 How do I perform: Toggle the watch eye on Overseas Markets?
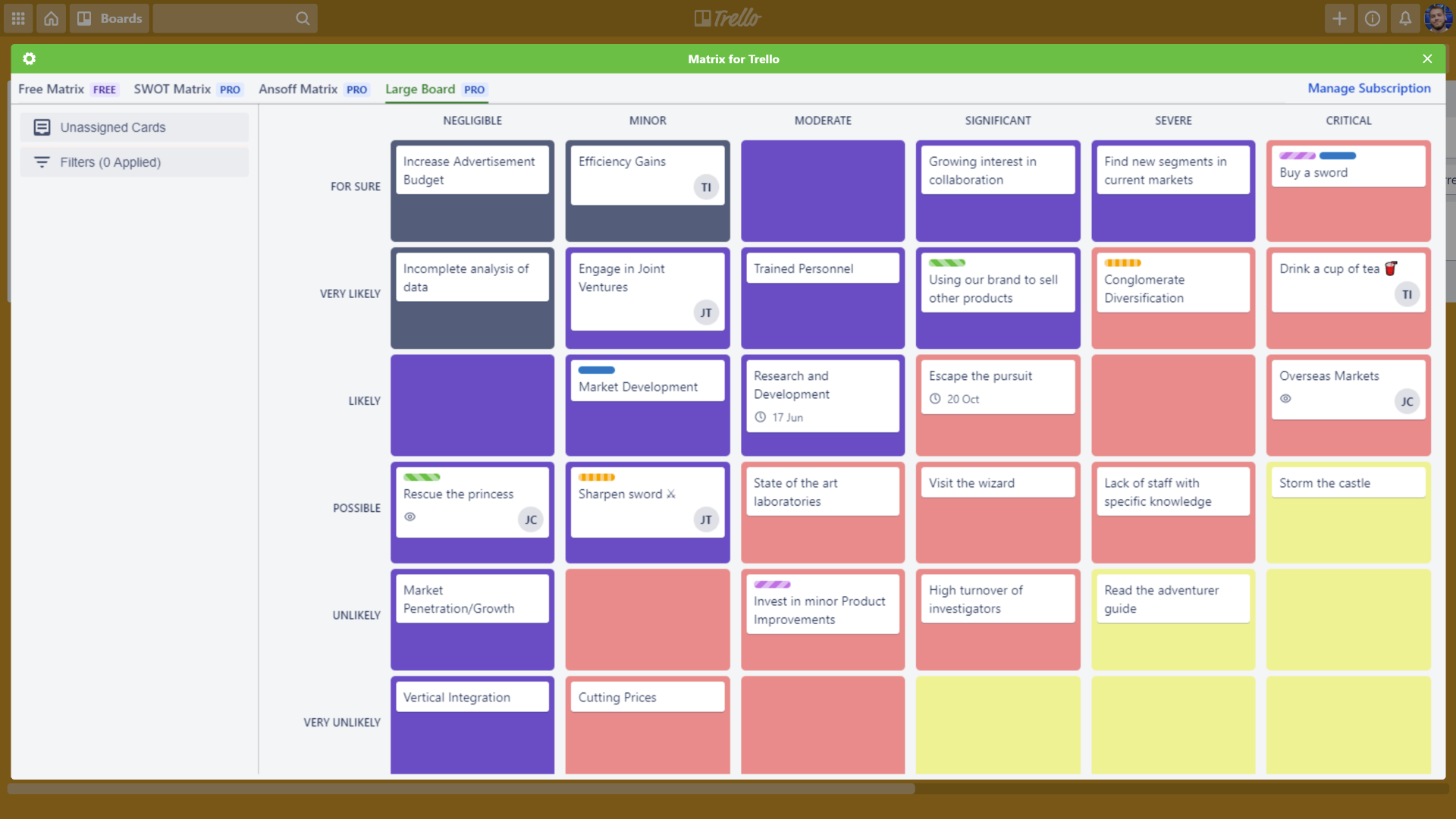click(1285, 399)
